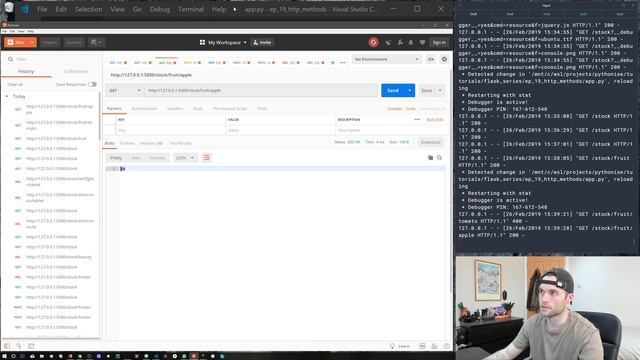Toggle the Postman sidebar icon in status bar
Viewport: 640px width, 360px height.
pos(7,346)
